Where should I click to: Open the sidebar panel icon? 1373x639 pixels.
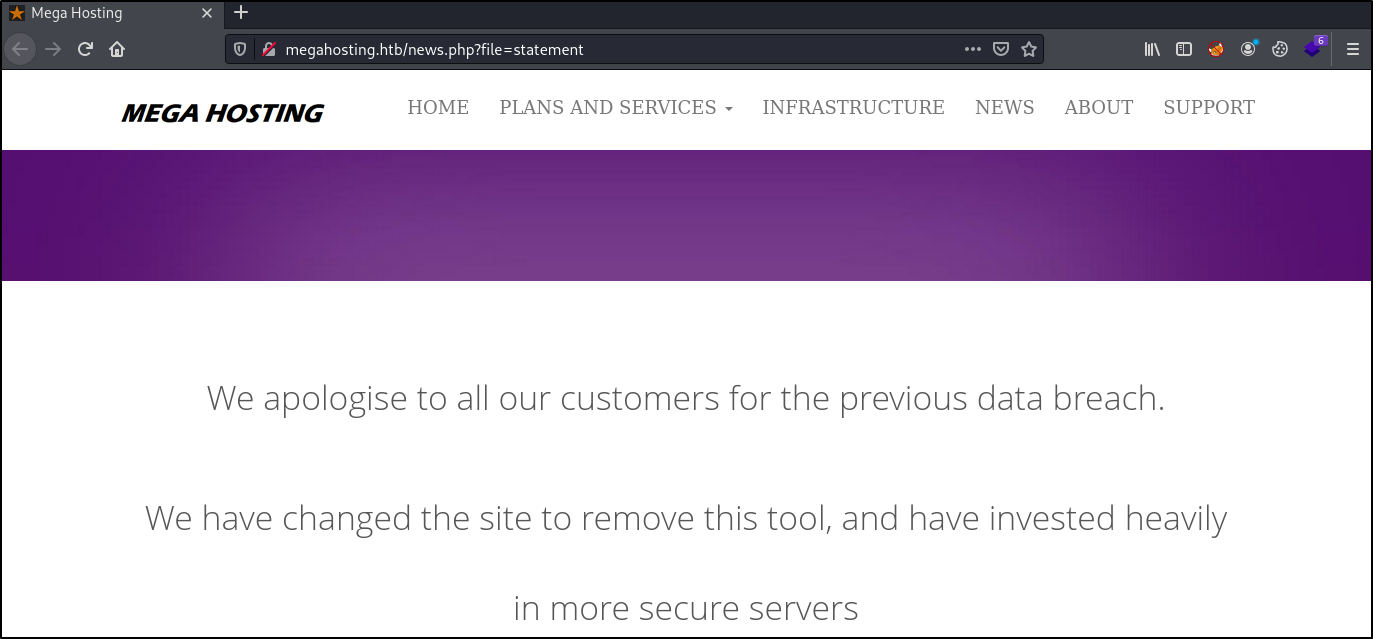point(1183,48)
